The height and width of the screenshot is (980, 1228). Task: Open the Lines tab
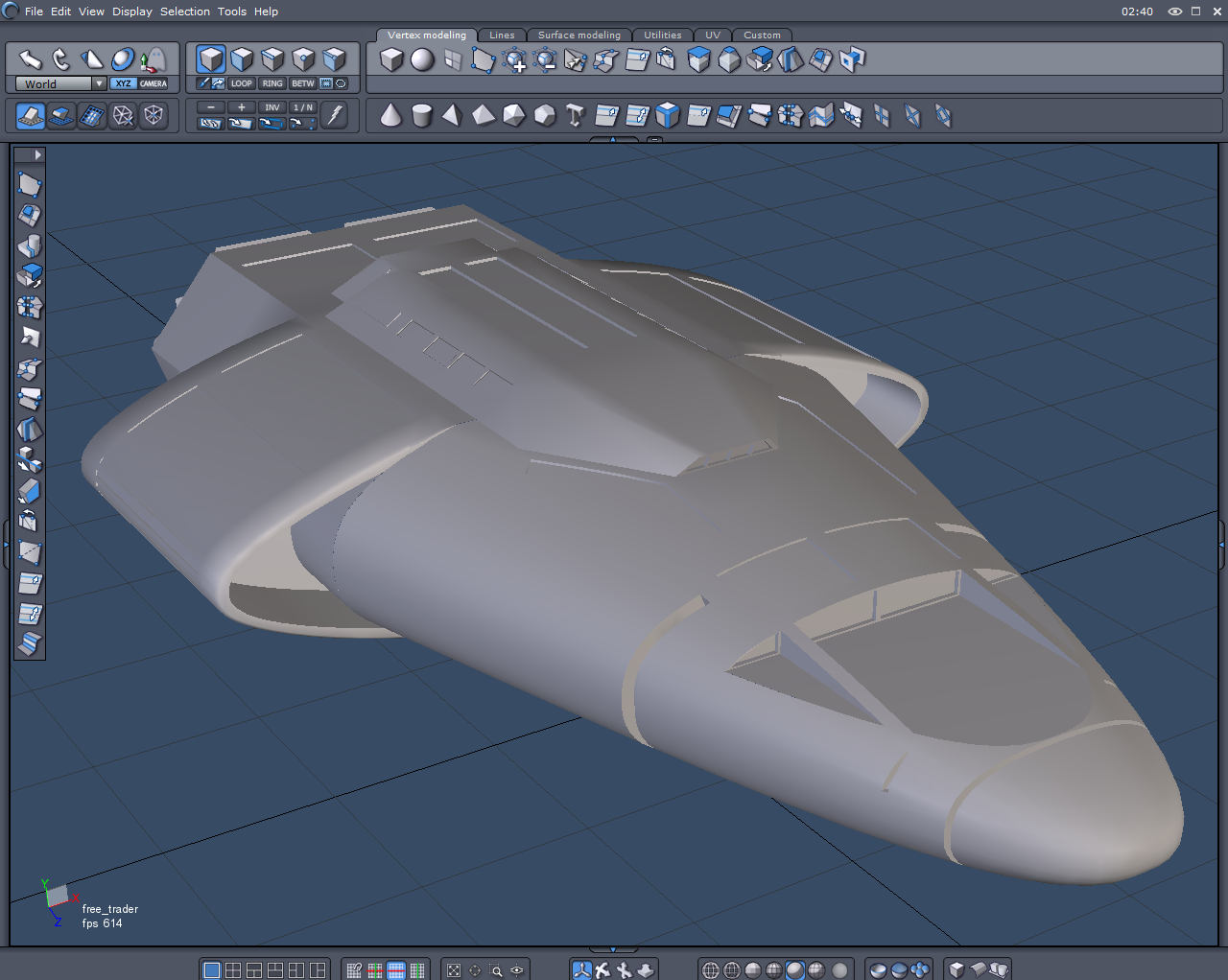[x=502, y=35]
